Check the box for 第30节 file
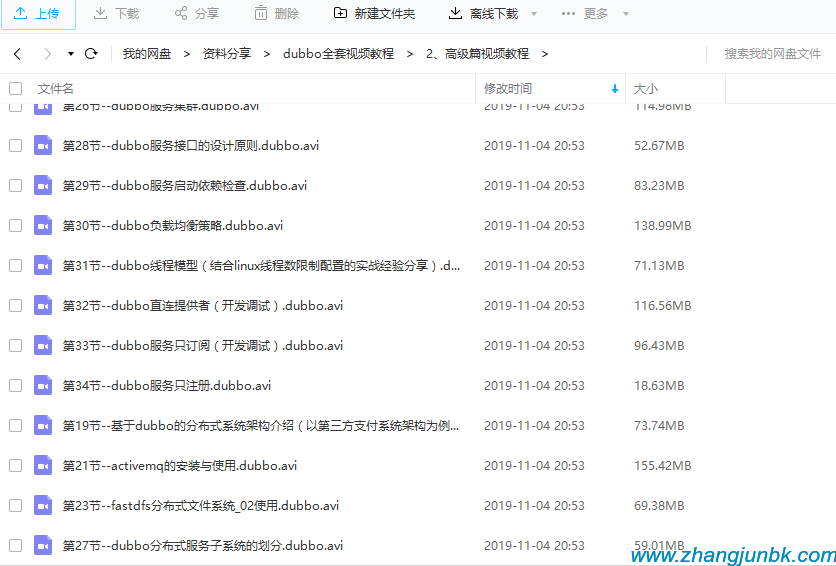 click(x=15, y=225)
